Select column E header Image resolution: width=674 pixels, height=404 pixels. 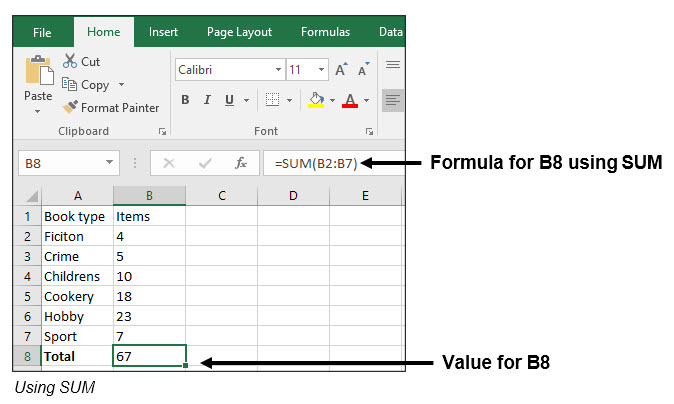pos(365,196)
